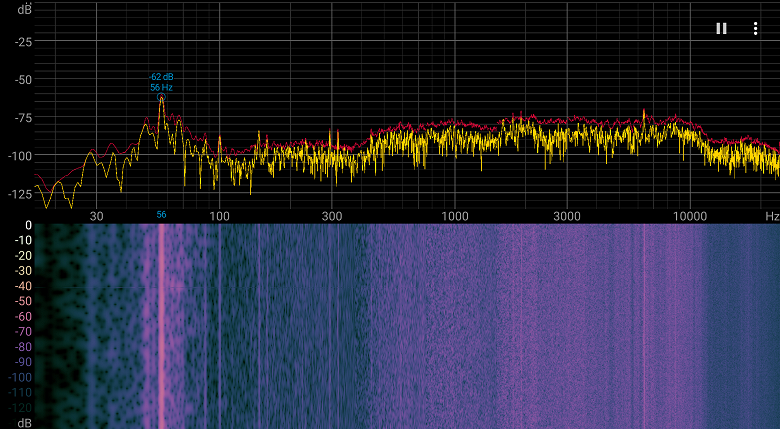Click the -75 dB axis label
Screen dimensions: 780x429
22,118
